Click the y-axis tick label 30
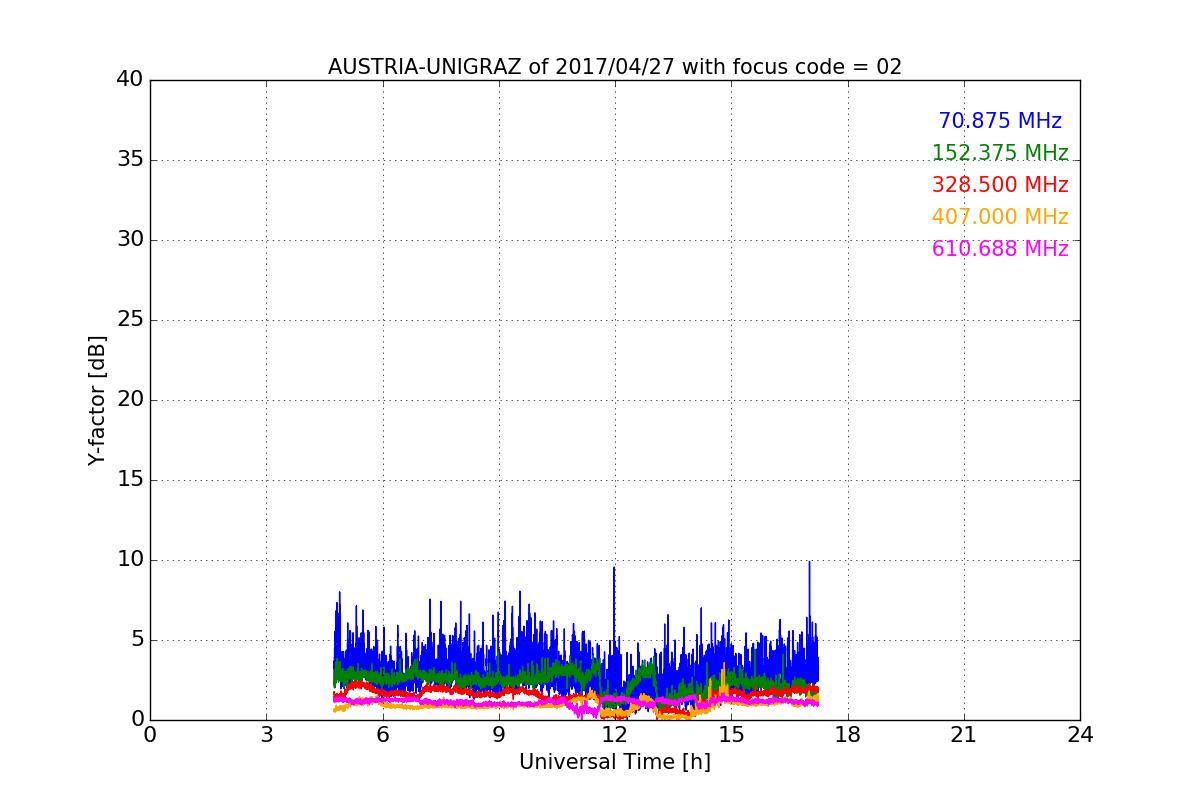 pos(130,240)
